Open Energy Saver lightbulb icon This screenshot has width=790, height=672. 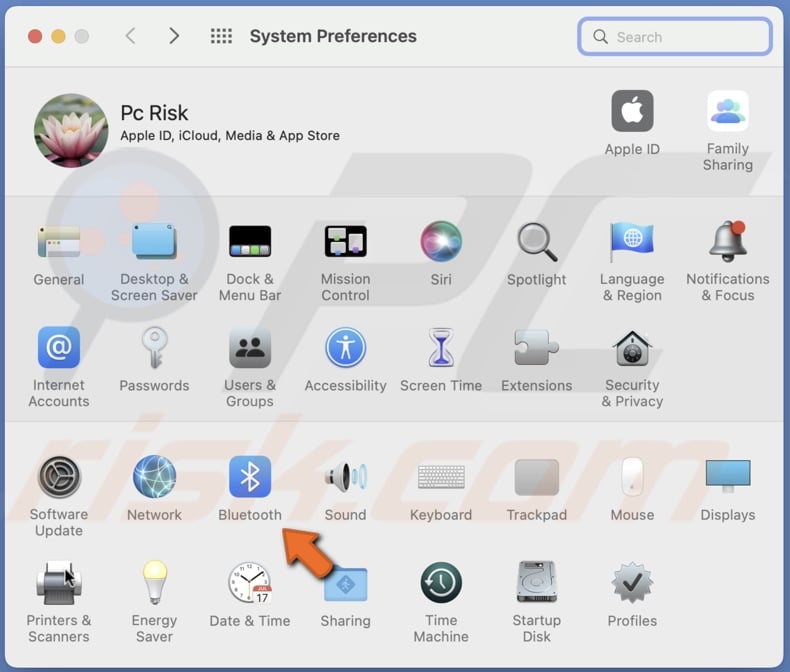click(x=154, y=583)
